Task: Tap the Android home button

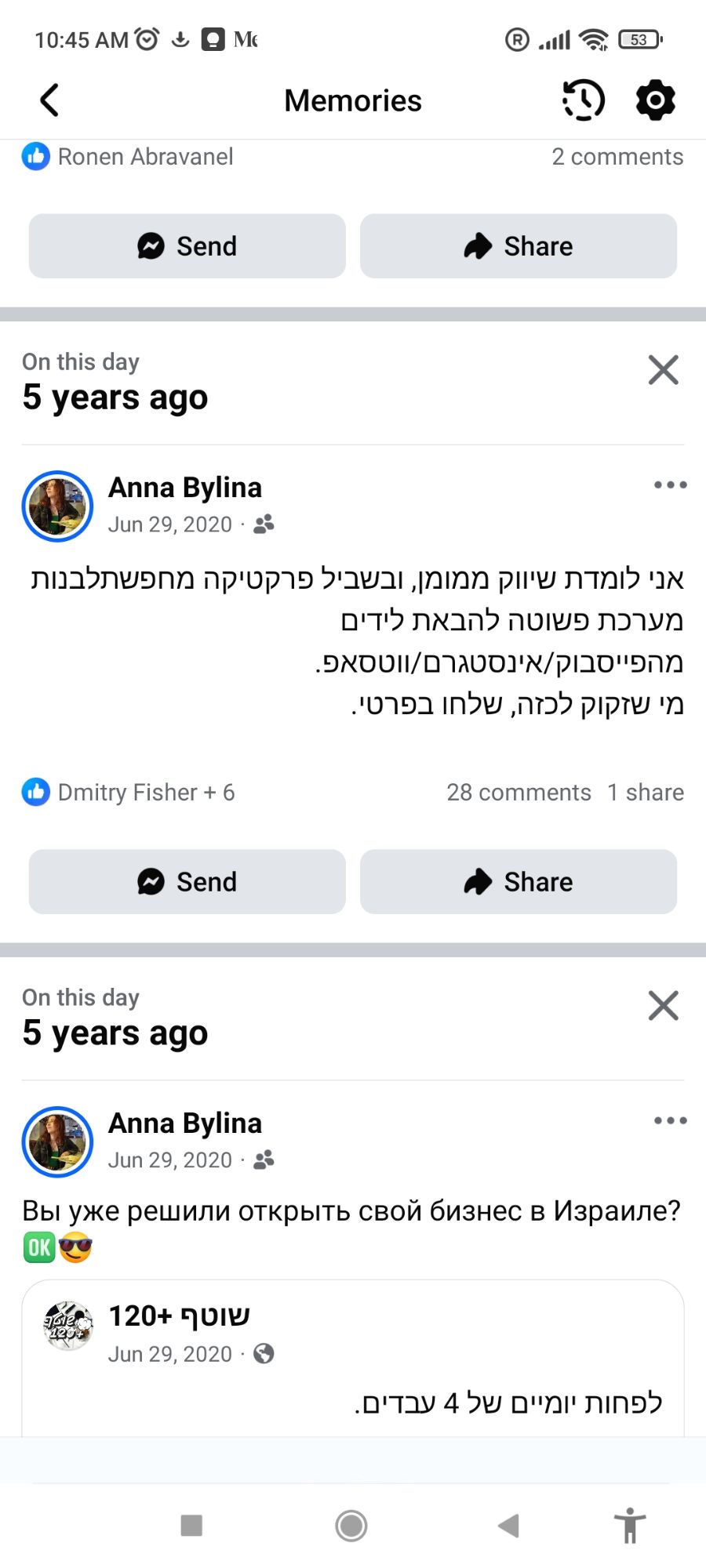Action: click(351, 1526)
